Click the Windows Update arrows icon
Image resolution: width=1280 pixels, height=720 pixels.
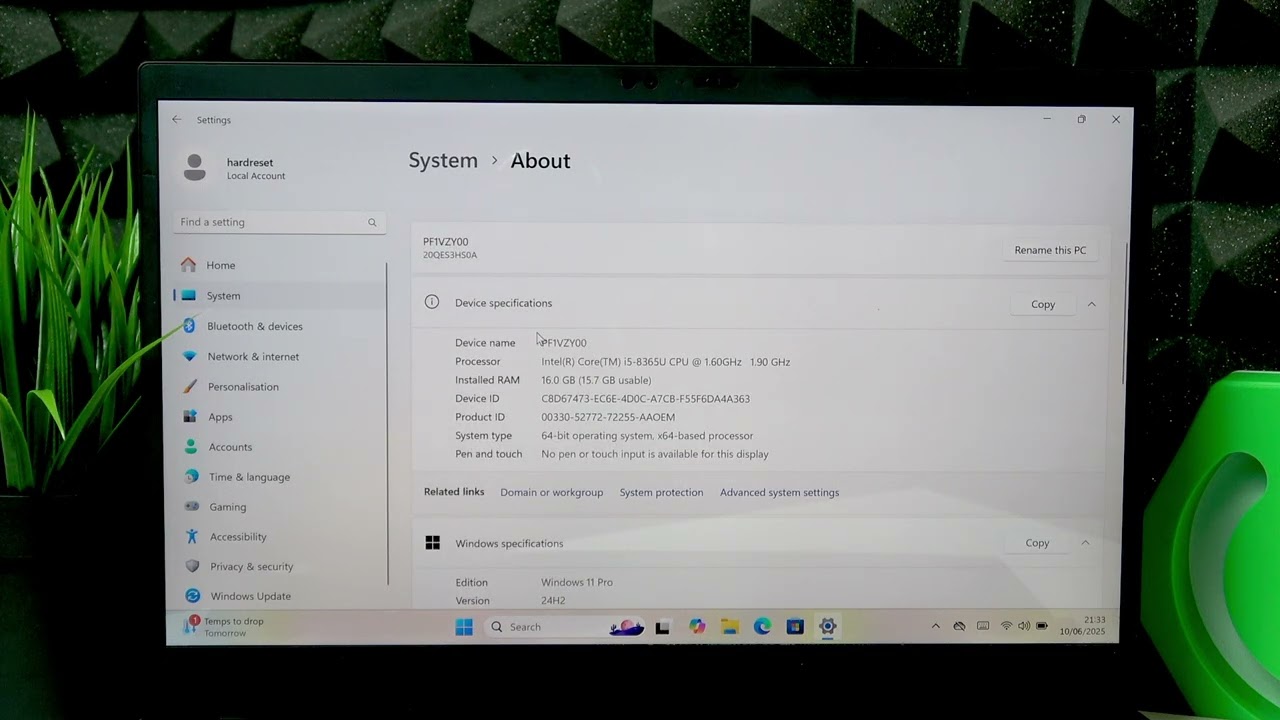point(192,596)
